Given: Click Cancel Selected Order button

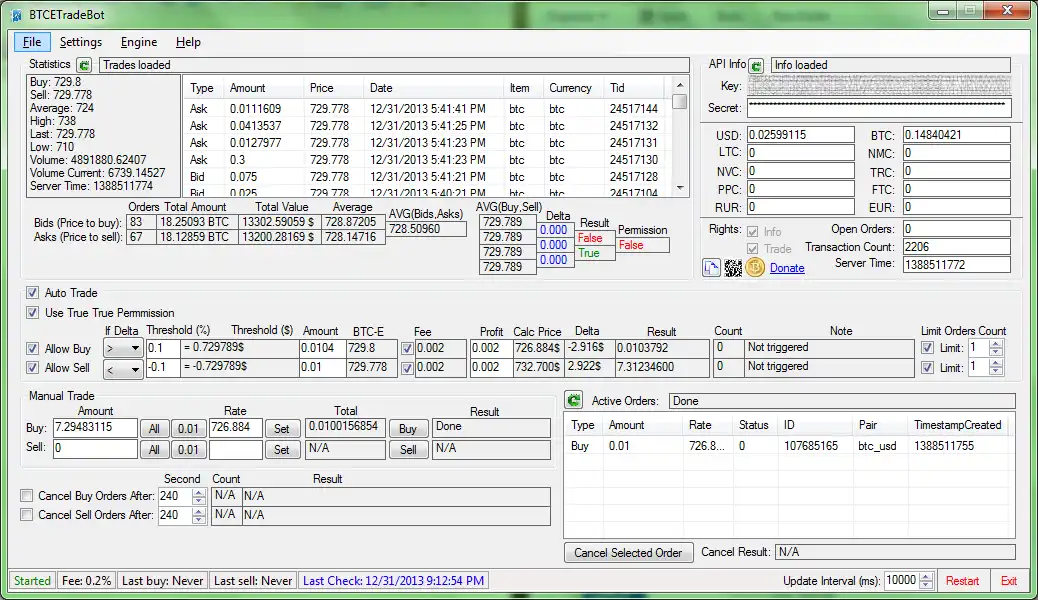Looking at the screenshot, I should [x=628, y=552].
